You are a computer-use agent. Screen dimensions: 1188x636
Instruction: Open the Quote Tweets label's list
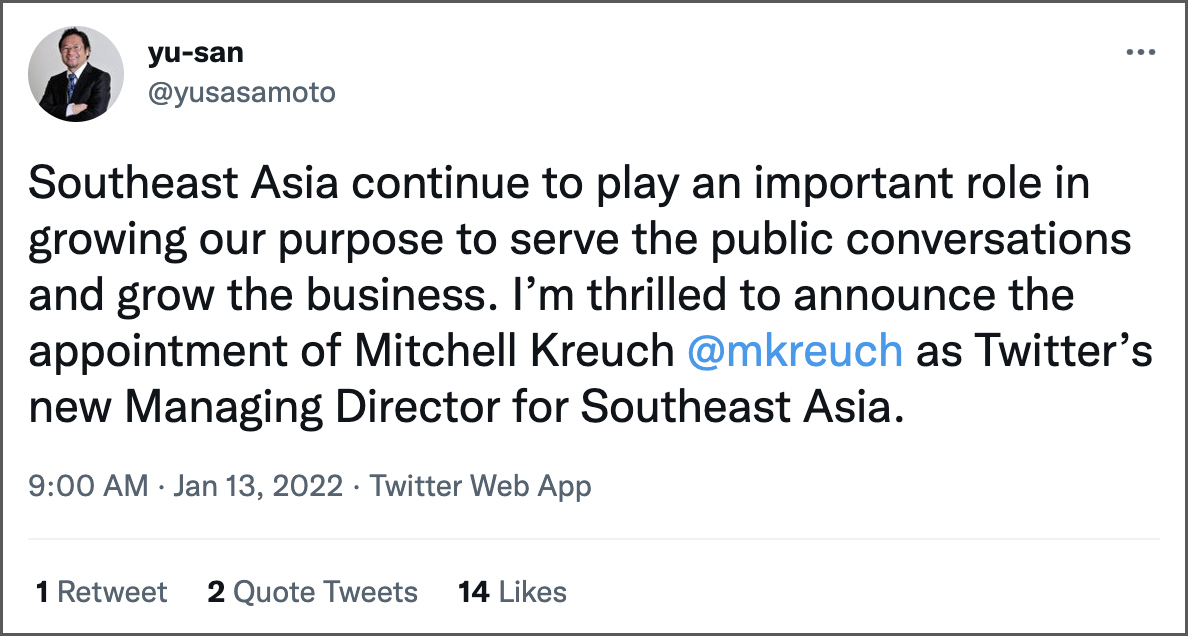coord(325,592)
